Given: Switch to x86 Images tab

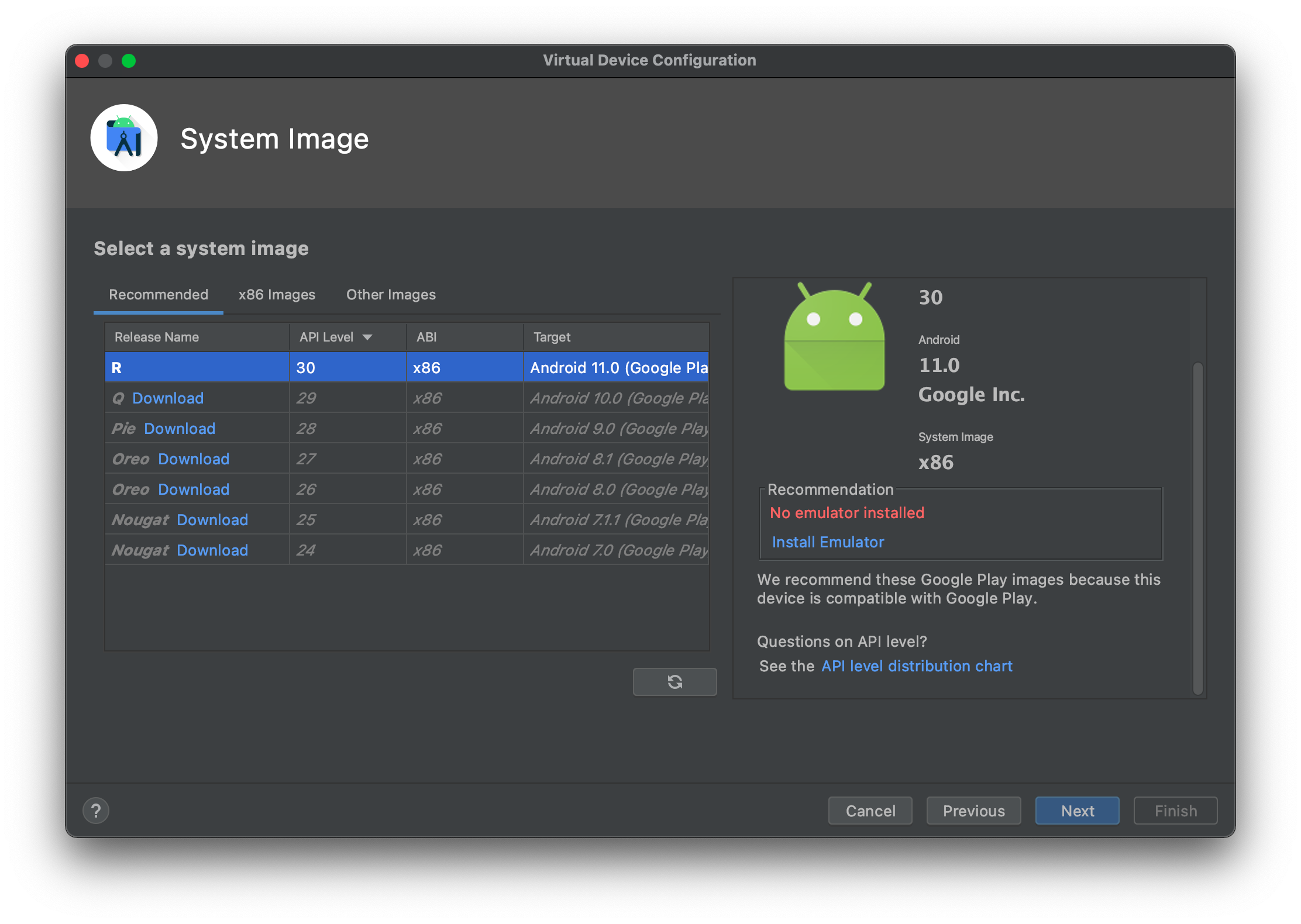Looking at the screenshot, I should click(x=277, y=295).
